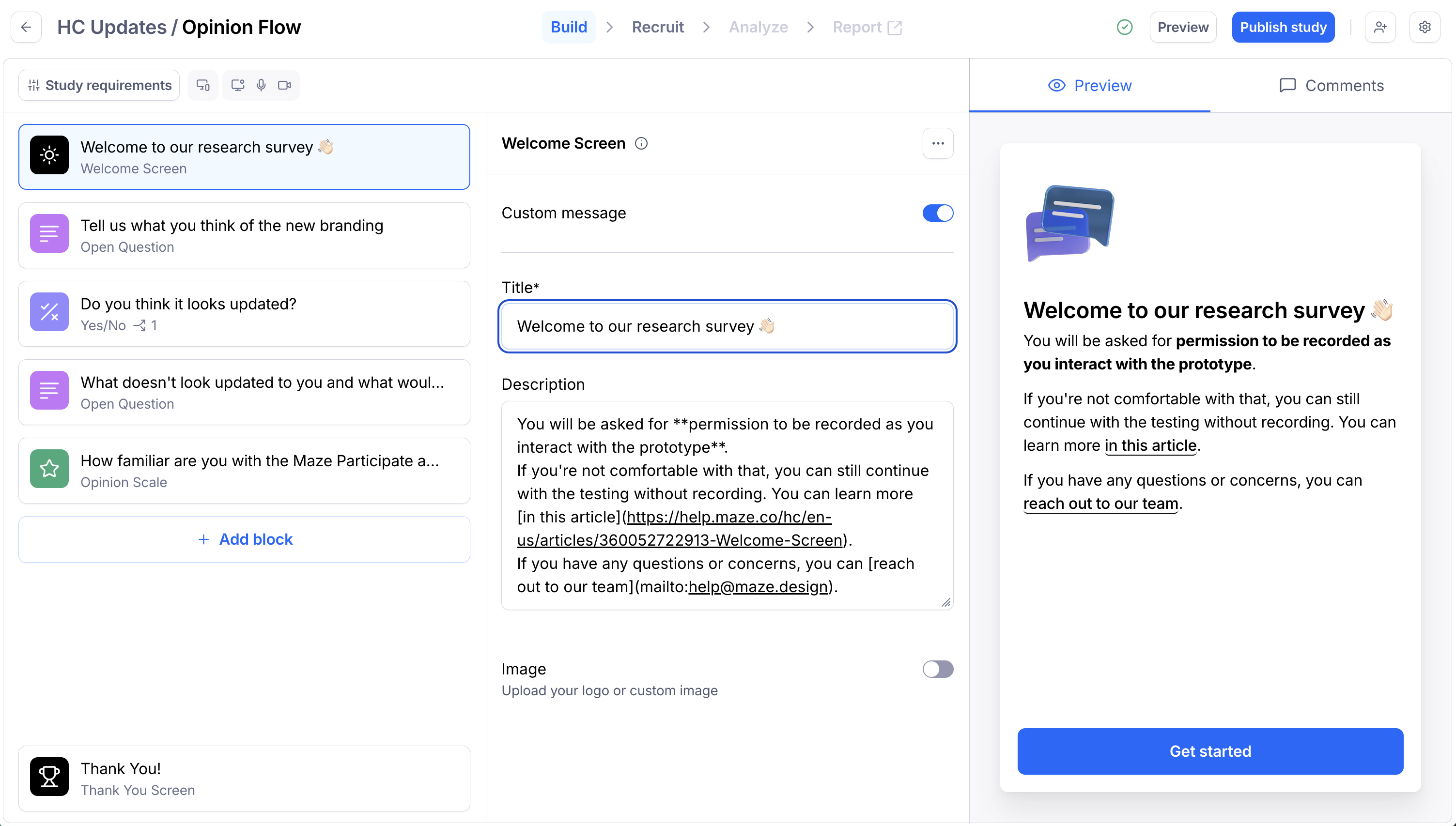This screenshot has width=1456, height=826.
Task: Click the green saved checkmark status icon
Action: coord(1124,27)
